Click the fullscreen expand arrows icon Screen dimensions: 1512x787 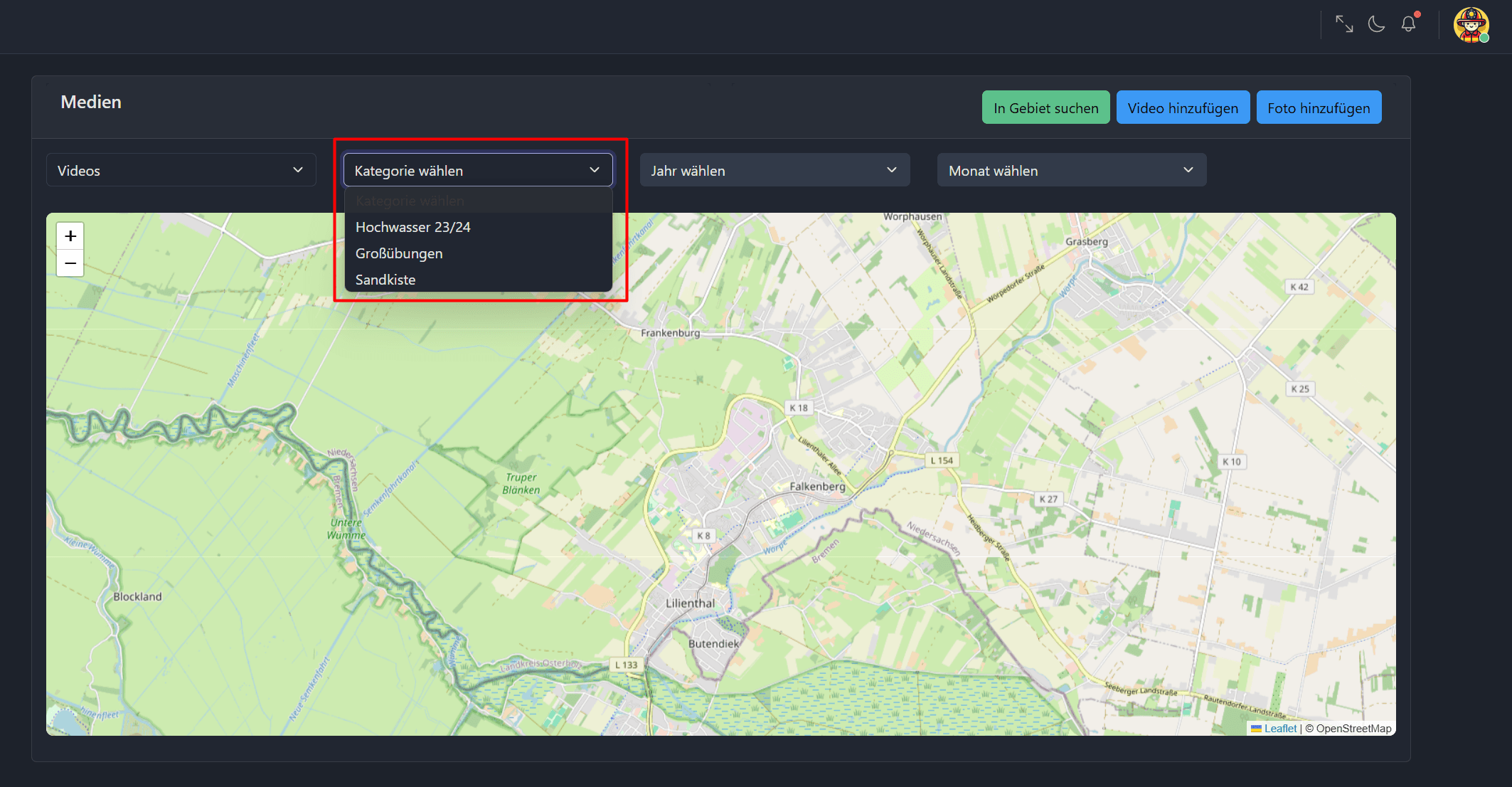tap(1343, 24)
